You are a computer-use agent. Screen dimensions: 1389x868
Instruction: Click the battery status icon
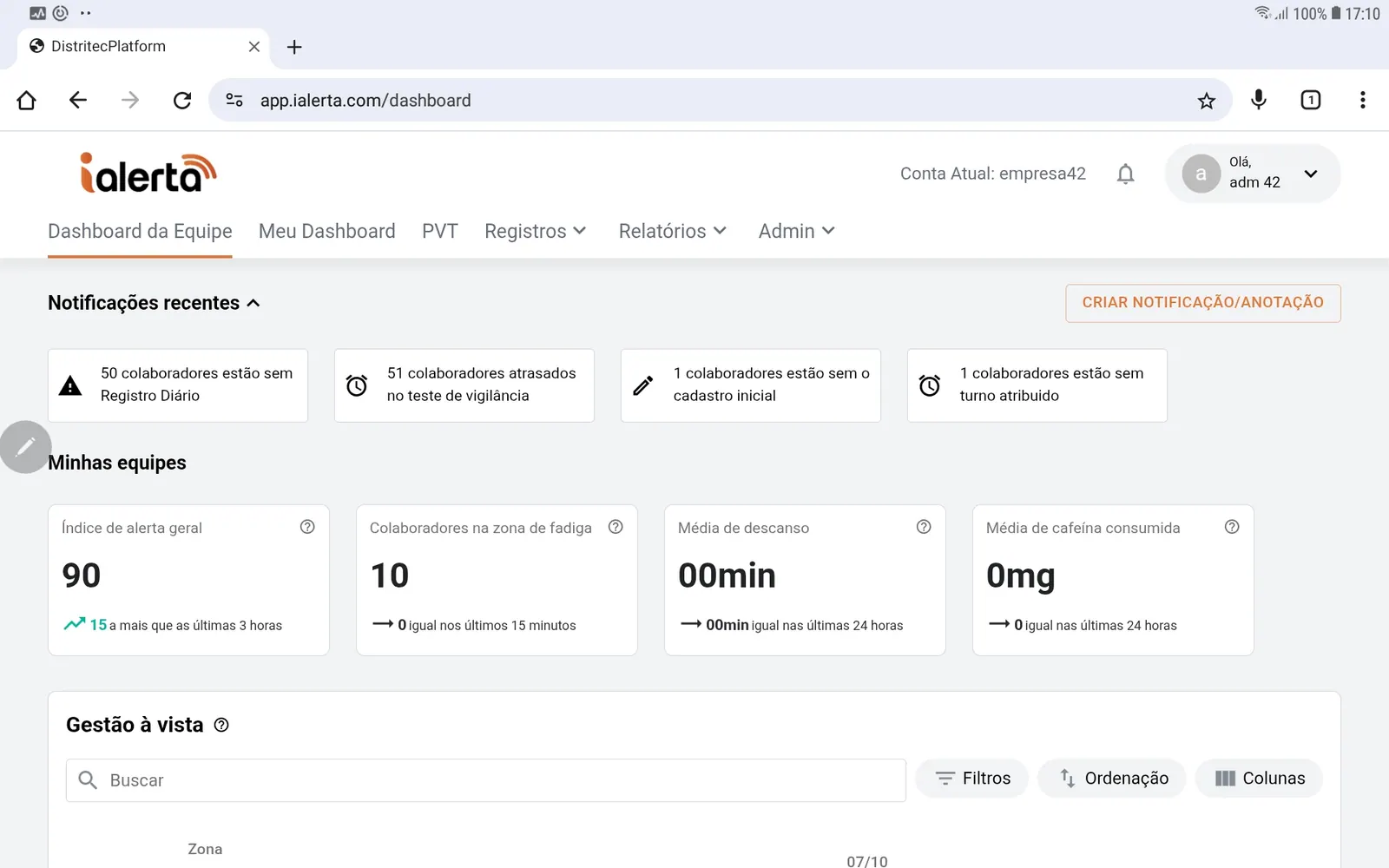click(1336, 13)
